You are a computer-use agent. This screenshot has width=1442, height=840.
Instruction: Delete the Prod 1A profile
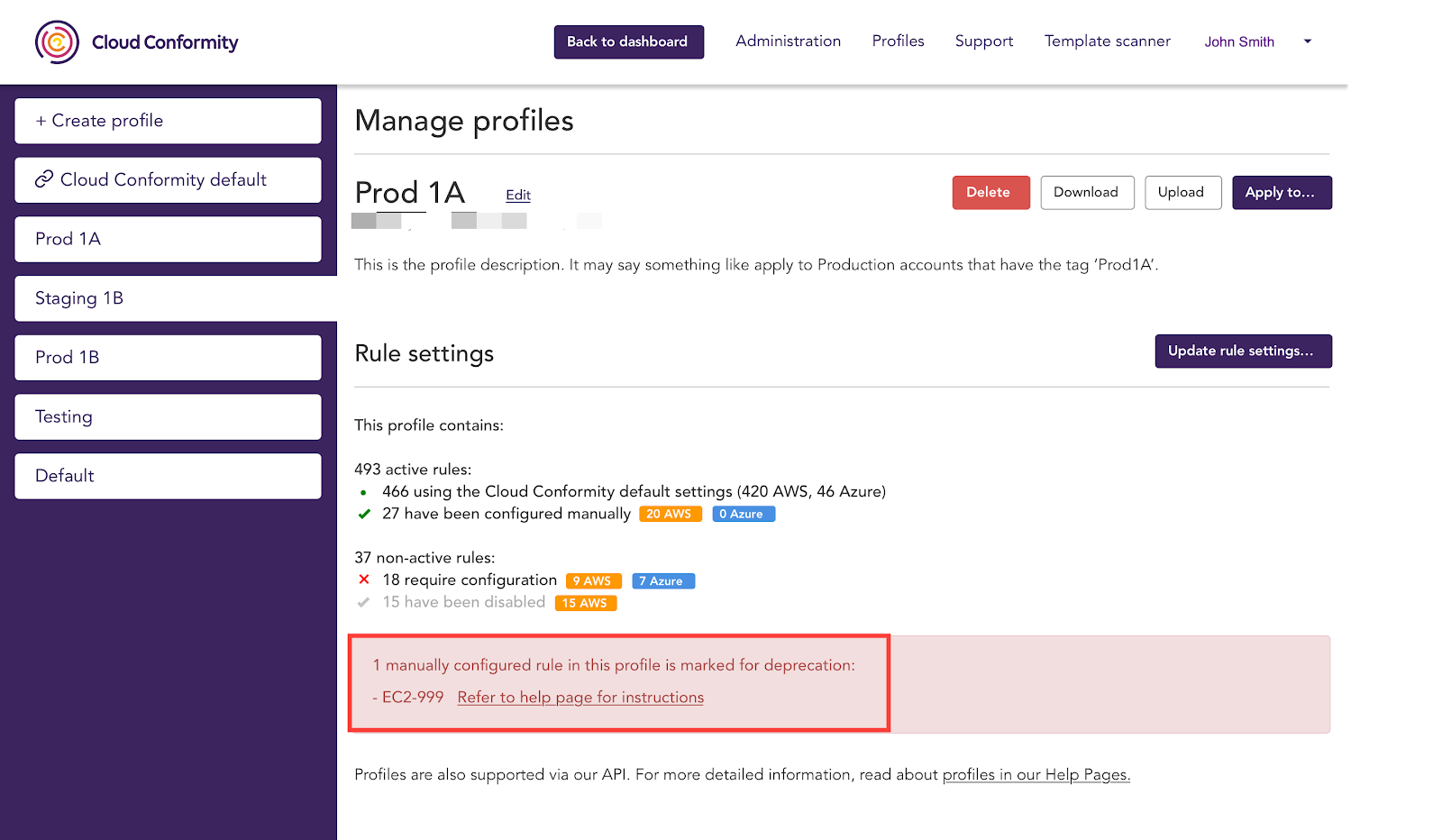[x=990, y=192]
